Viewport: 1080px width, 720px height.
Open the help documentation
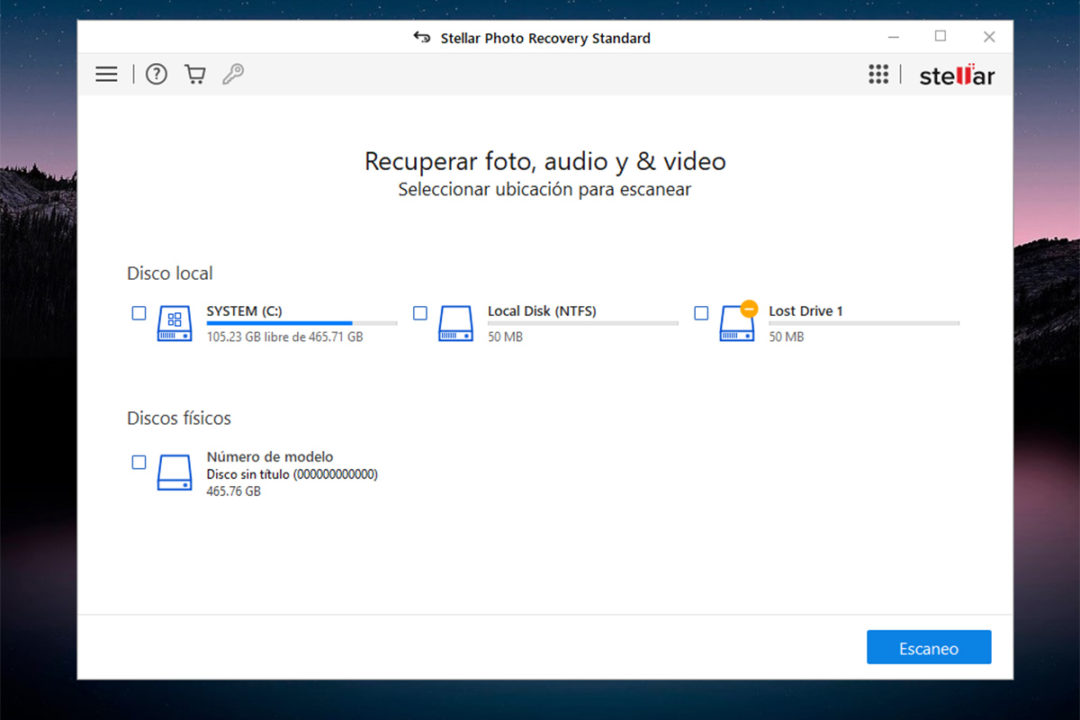pyautogui.click(x=156, y=74)
